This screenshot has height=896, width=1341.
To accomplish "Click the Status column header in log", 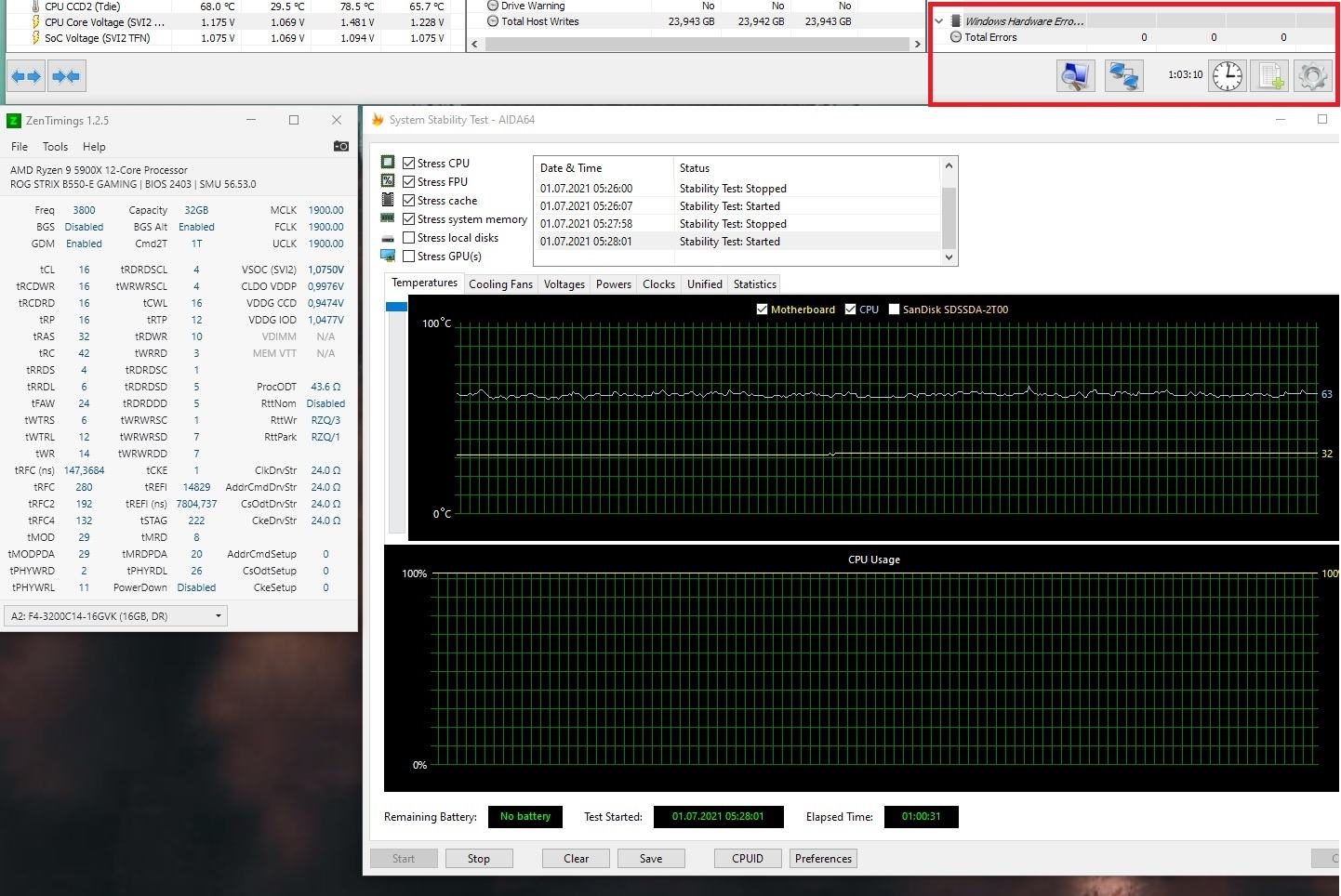I will tap(807, 168).
